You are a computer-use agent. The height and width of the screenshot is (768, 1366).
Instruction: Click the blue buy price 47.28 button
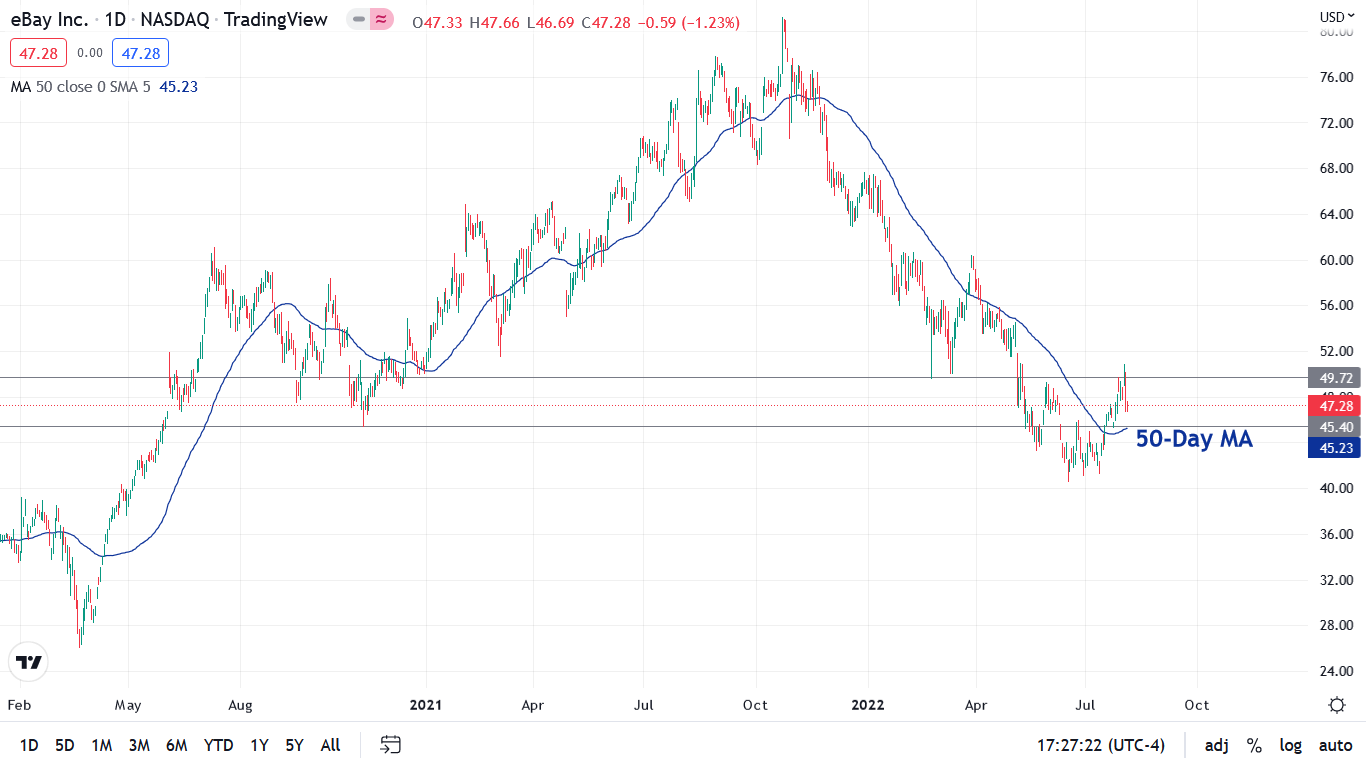[140, 53]
